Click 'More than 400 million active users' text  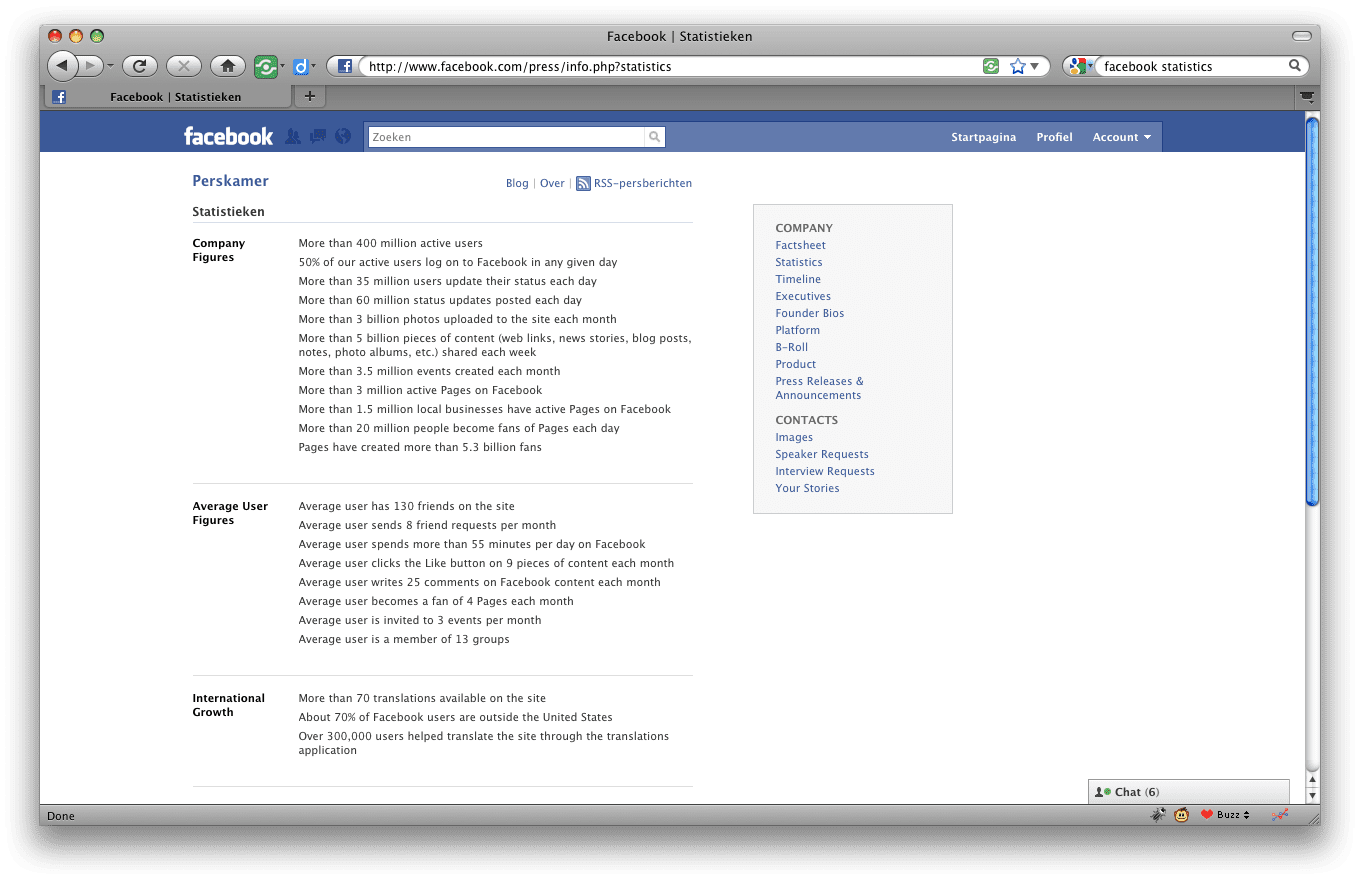pos(390,243)
